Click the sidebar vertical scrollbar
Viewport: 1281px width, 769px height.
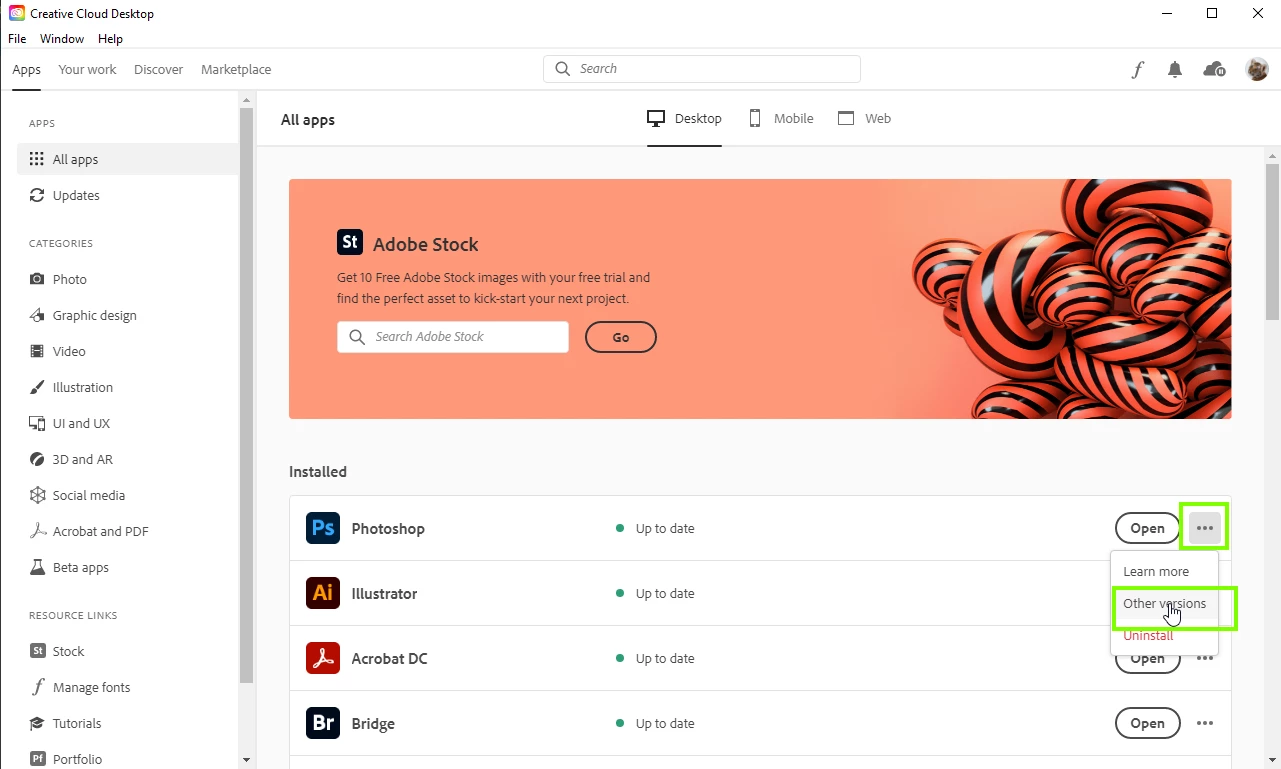coord(246,395)
